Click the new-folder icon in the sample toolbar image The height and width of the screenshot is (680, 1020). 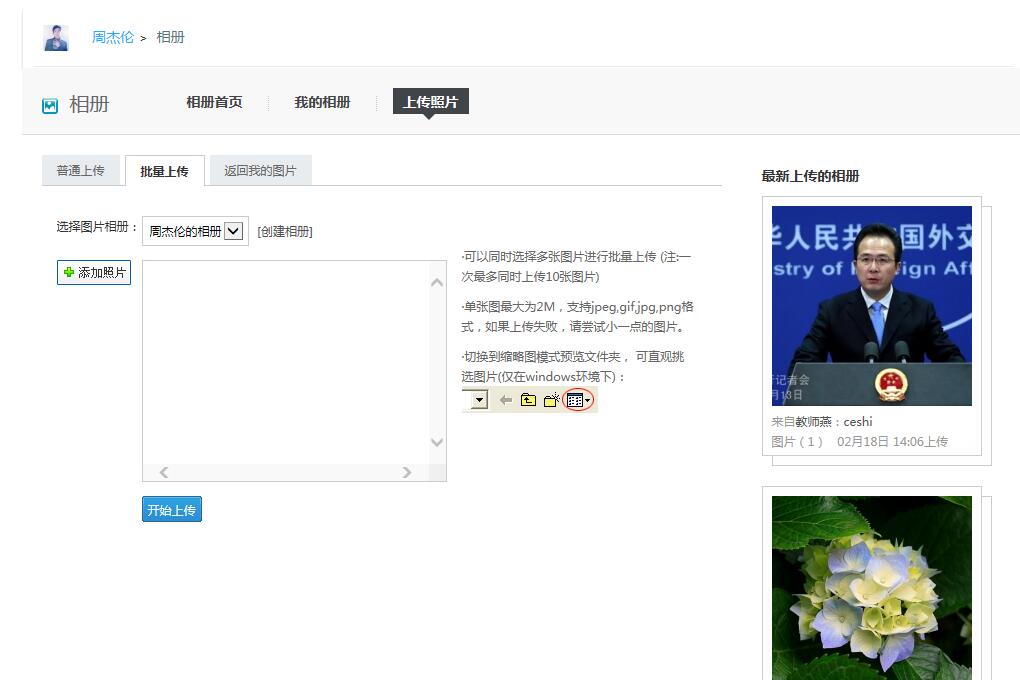(x=551, y=400)
